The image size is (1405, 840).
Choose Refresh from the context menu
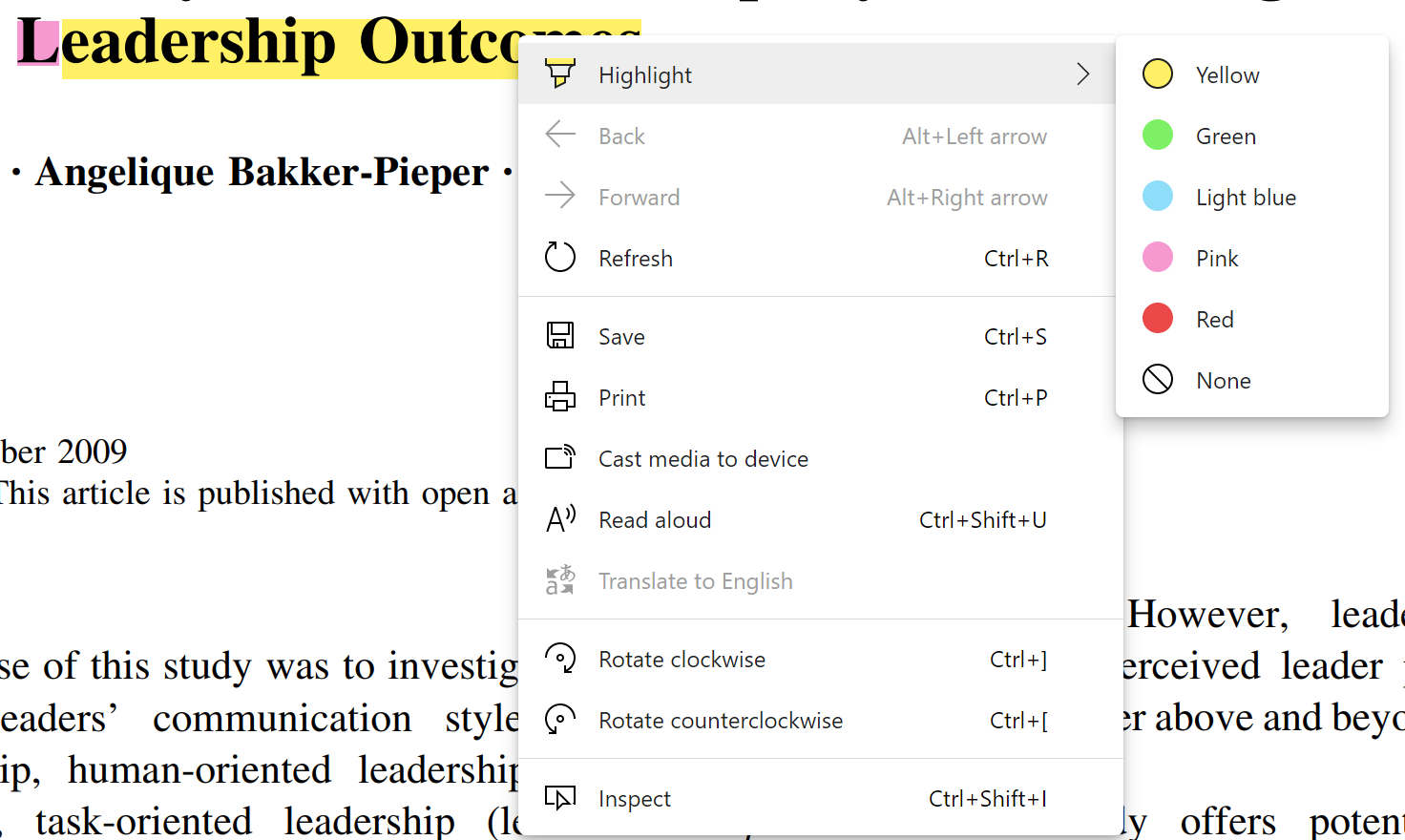(821, 258)
